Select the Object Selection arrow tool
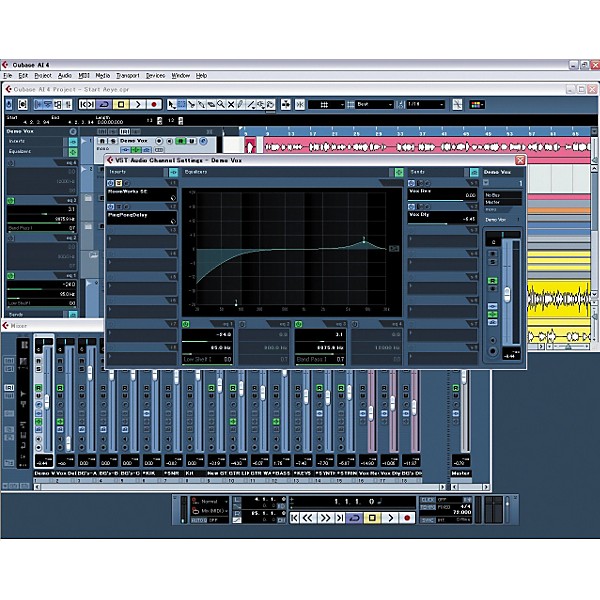The width and height of the screenshot is (600, 600). point(172,104)
